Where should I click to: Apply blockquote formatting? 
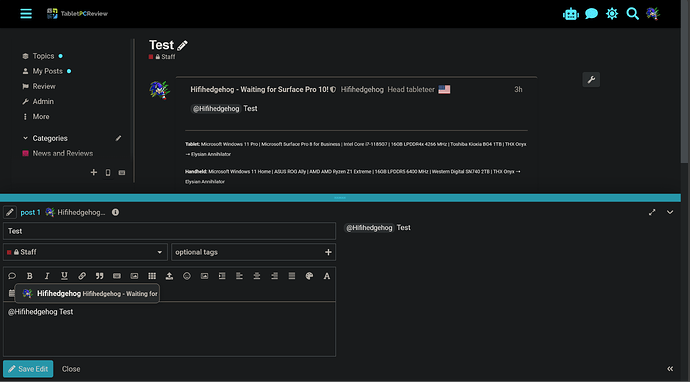(99, 276)
